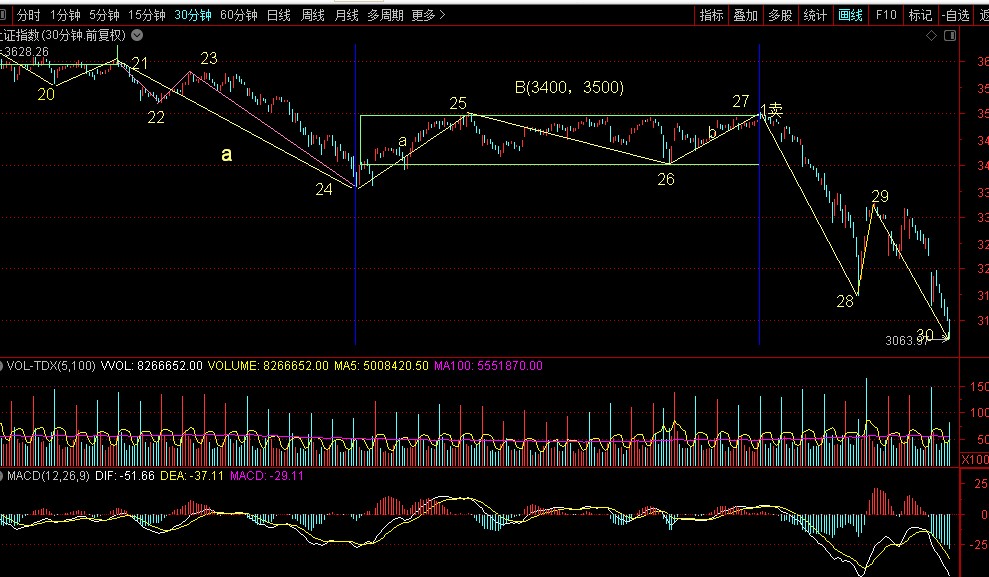
Task: Select the 5分钟 period tab
Action: click(x=104, y=15)
